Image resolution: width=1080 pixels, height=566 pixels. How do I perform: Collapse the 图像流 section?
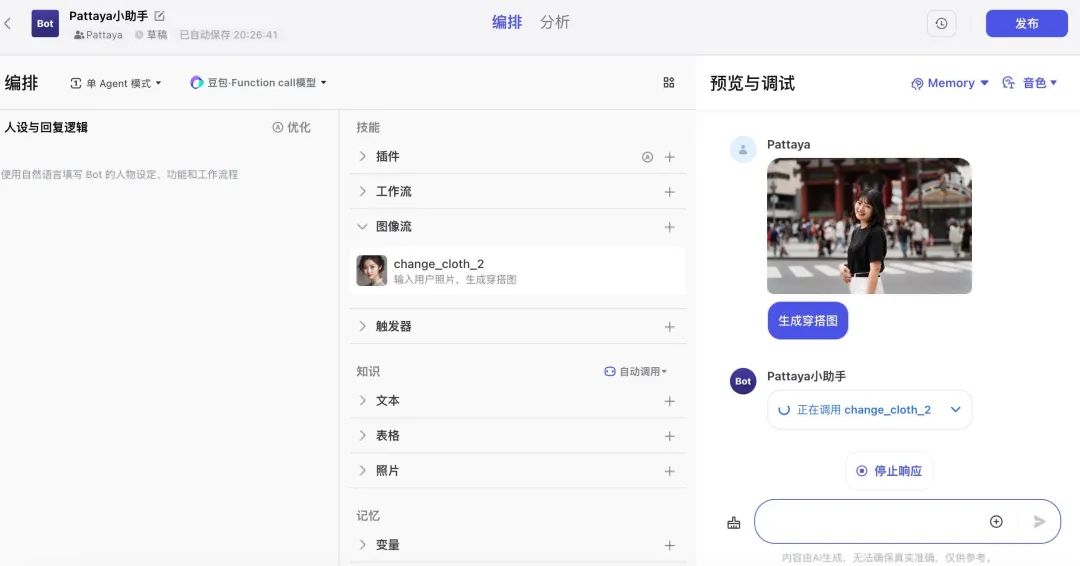362,227
